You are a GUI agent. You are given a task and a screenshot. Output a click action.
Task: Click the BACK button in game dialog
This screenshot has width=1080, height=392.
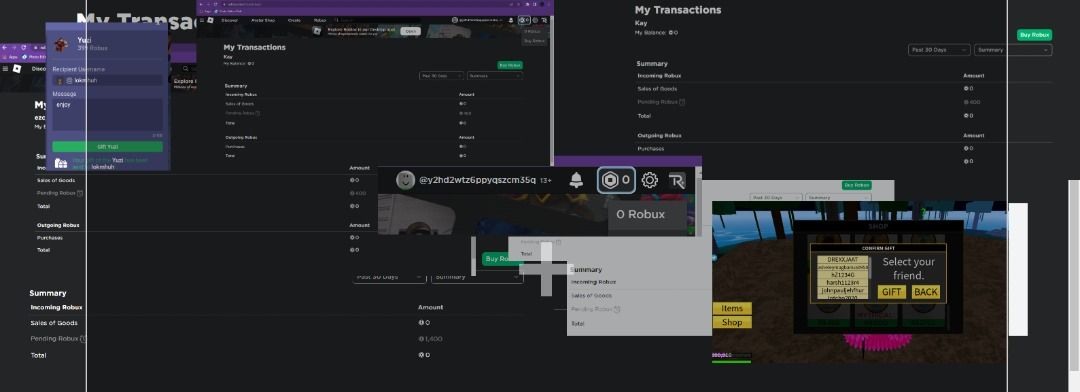926,291
